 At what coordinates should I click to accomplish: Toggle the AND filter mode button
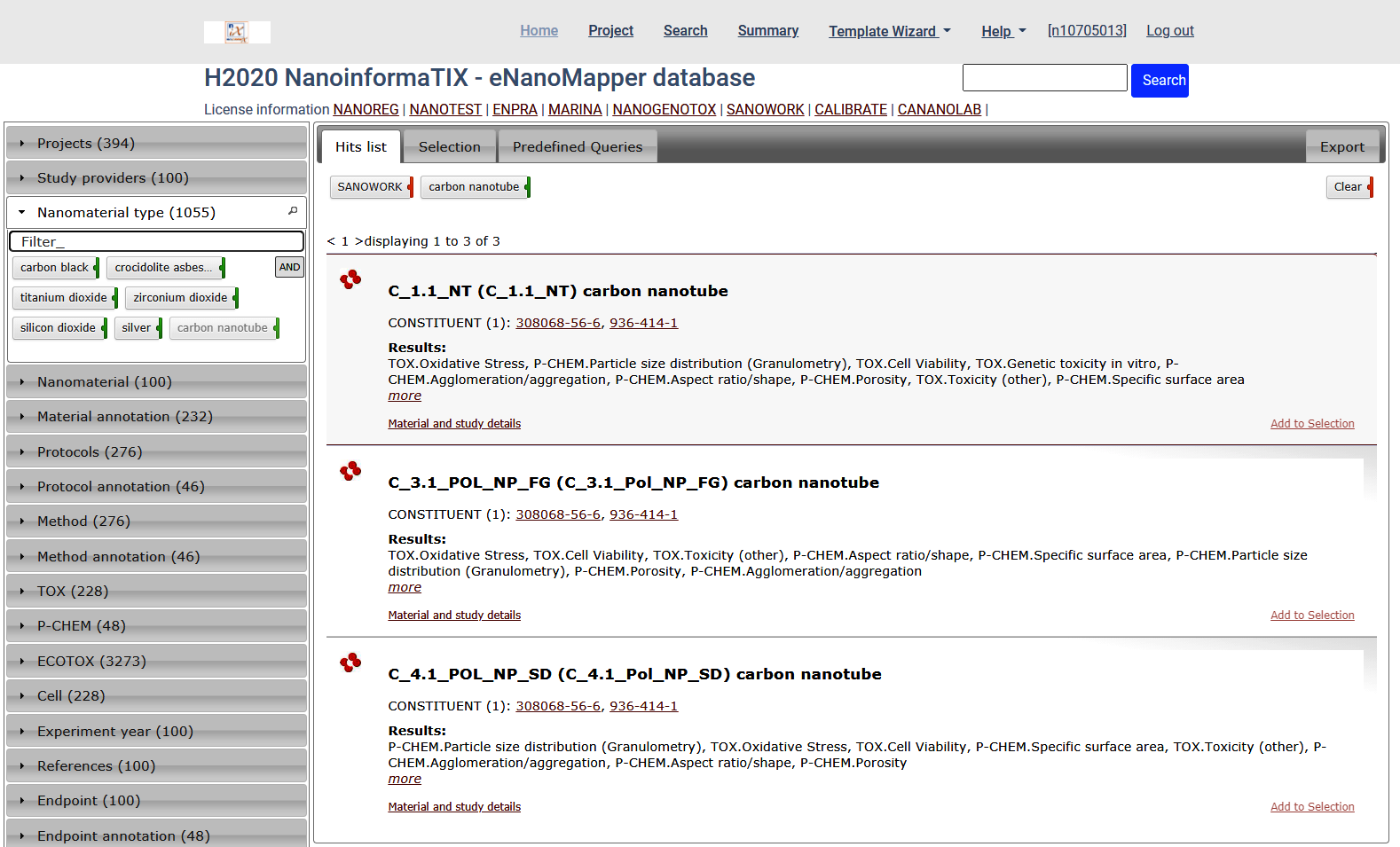pos(289,267)
